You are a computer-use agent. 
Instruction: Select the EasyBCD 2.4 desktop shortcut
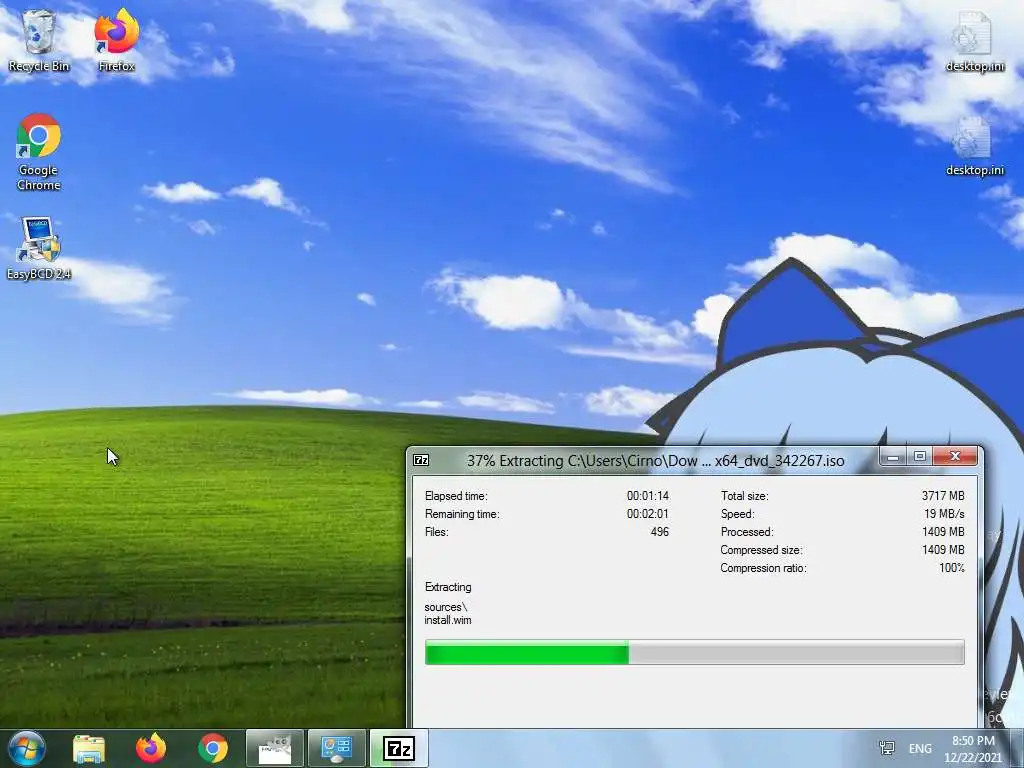[39, 249]
